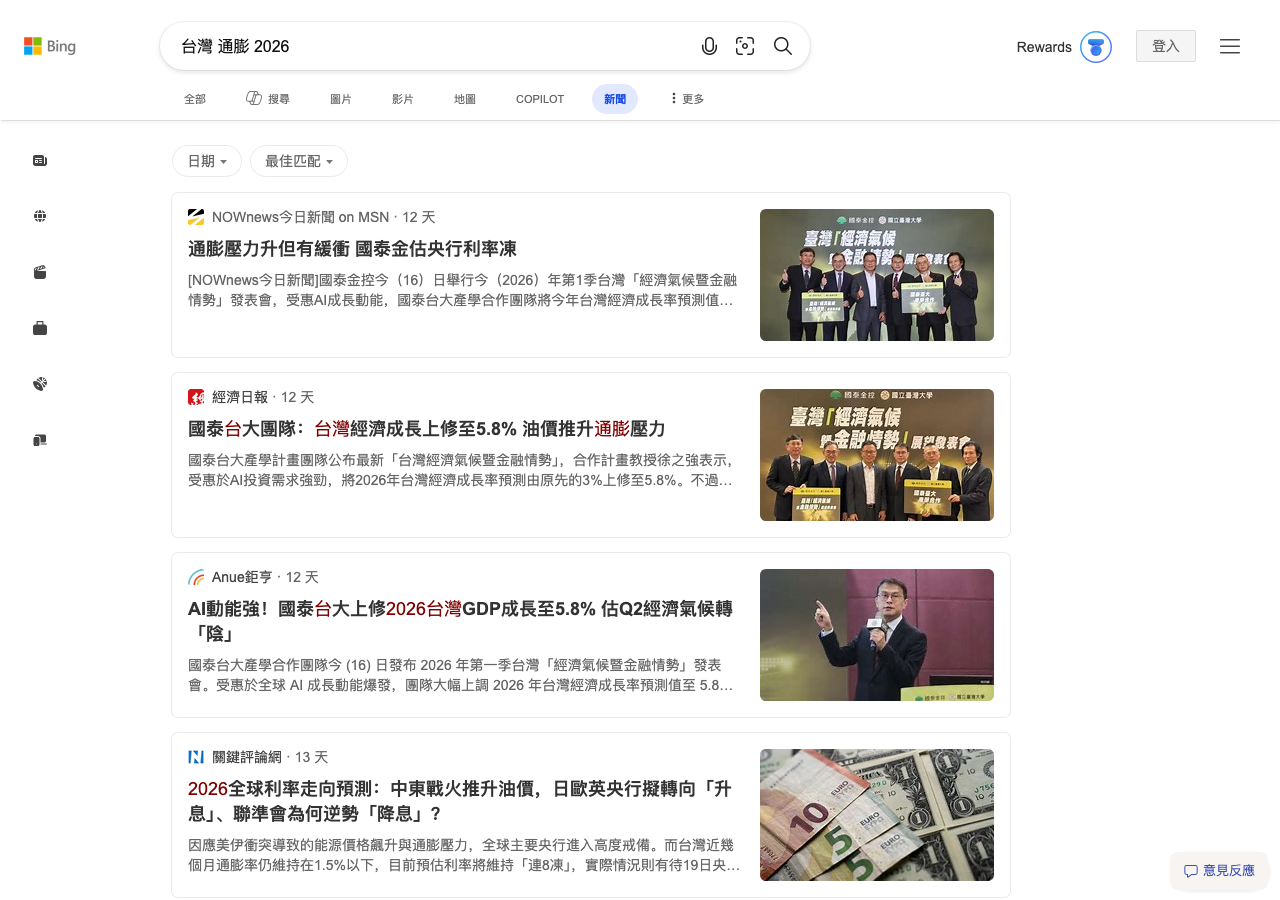
Task: Open the 更多 more tabs menu
Action: pos(687,99)
